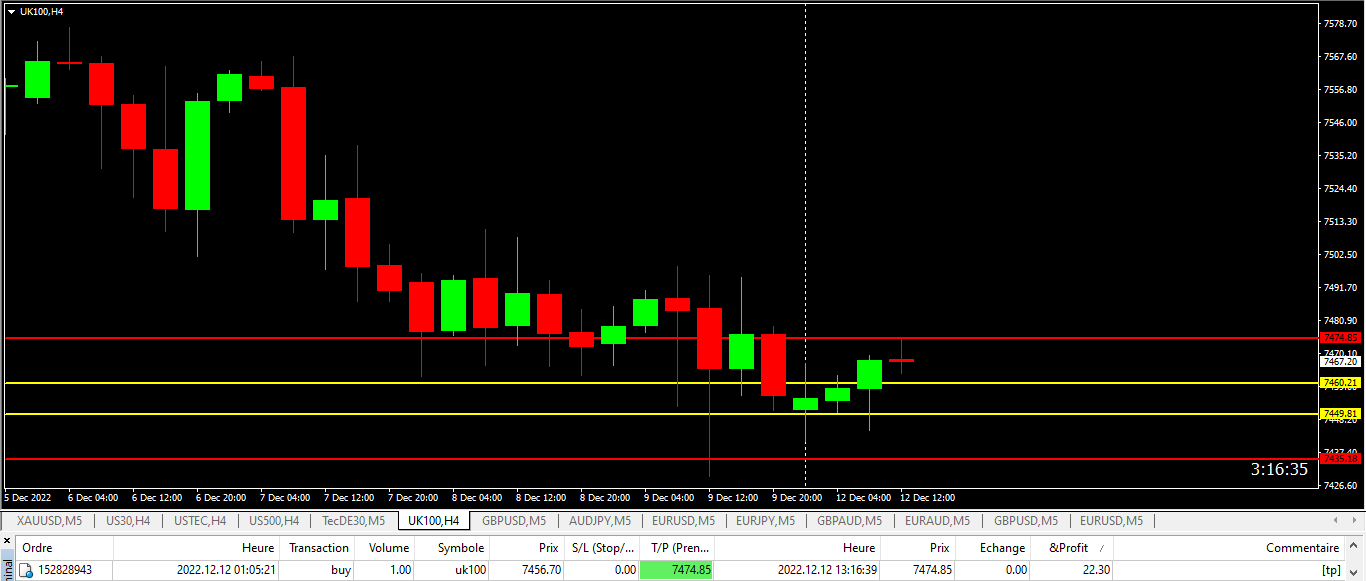Click the red 7474.85 price label

pos(1340,338)
